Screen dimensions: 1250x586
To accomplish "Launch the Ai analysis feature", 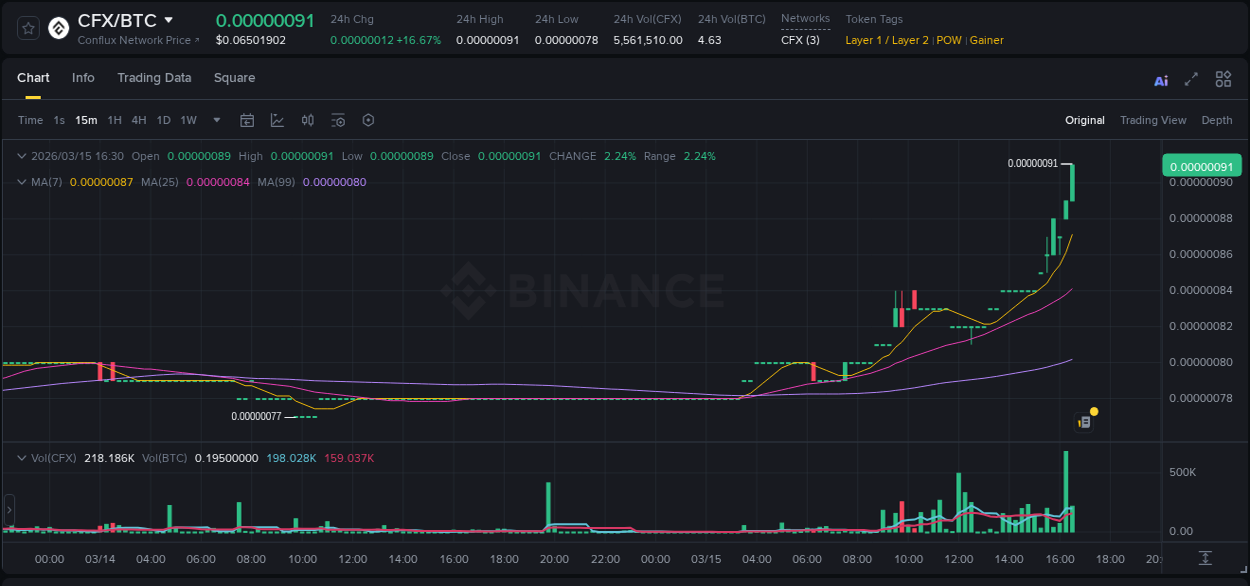I will [1160, 79].
